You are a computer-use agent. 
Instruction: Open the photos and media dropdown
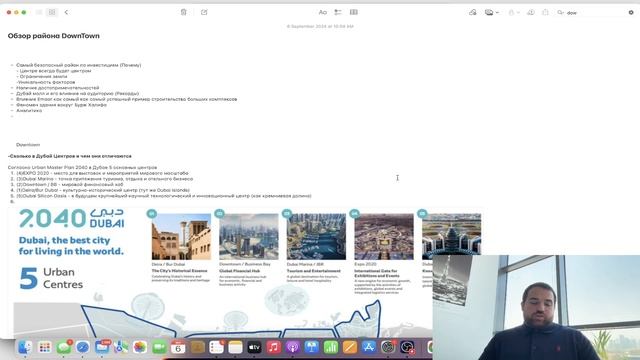(x=491, y=12)
